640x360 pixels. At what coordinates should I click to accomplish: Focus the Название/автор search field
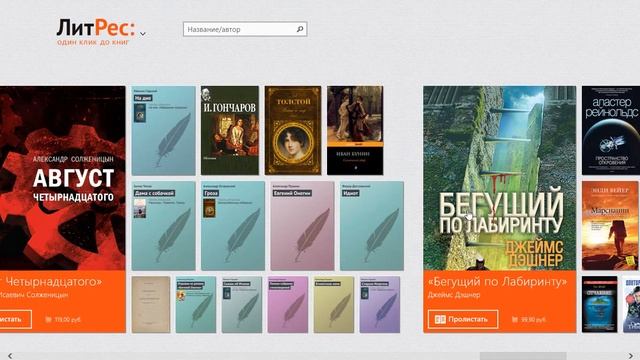click(245, 29)
